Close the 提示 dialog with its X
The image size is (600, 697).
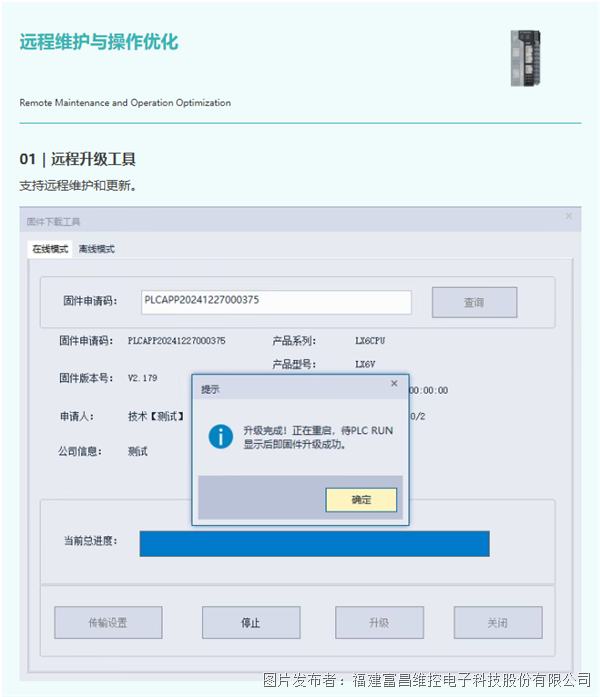pos(393,384)
